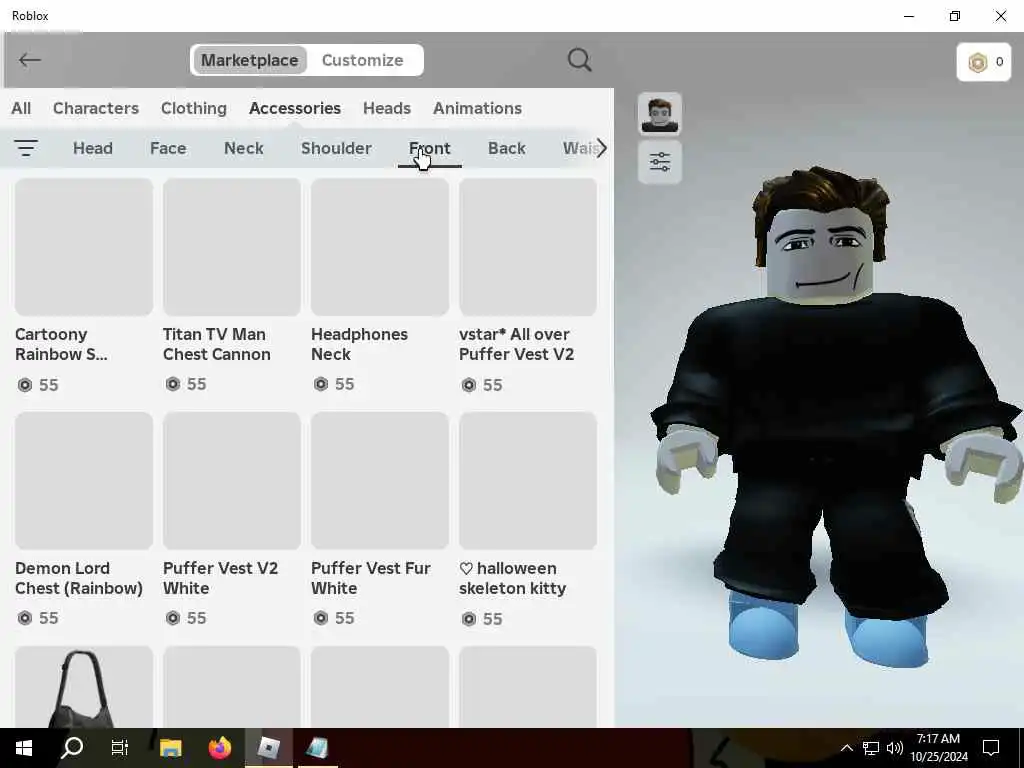Open the taskbar clock and date
The width and height of the screenshot is (1024, 768).
pos(939,748)
